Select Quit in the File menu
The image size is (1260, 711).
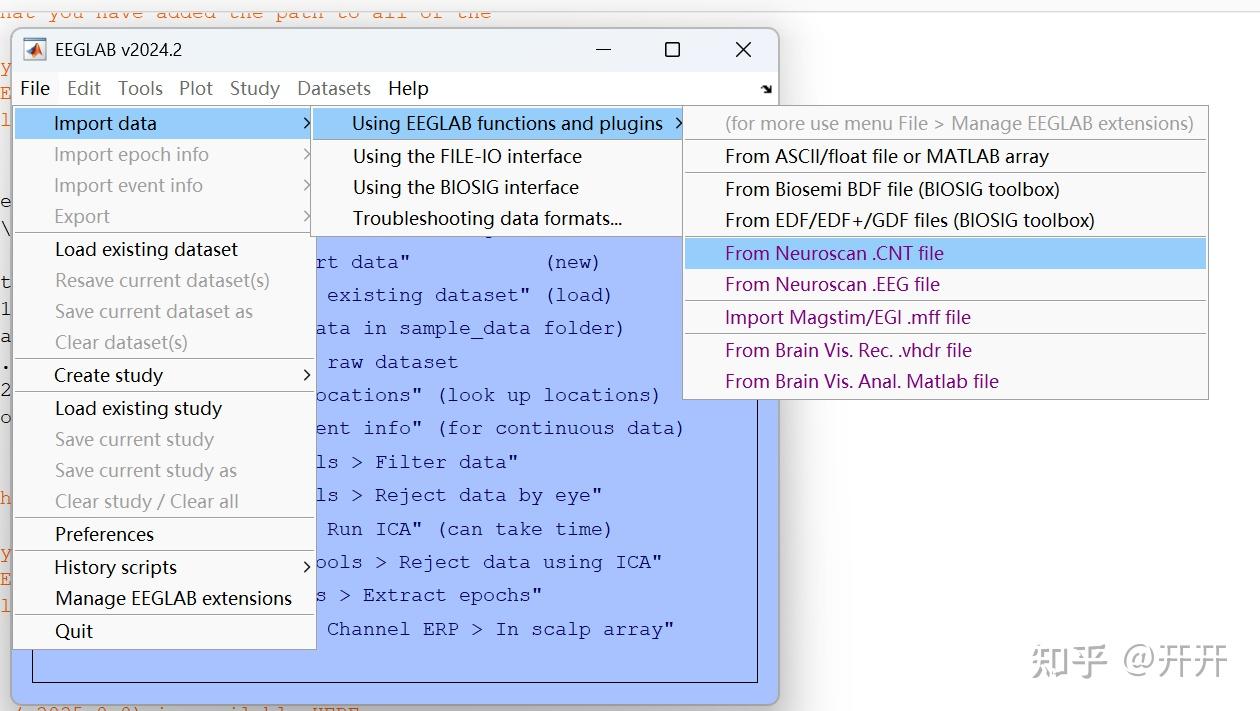point(164,631)
